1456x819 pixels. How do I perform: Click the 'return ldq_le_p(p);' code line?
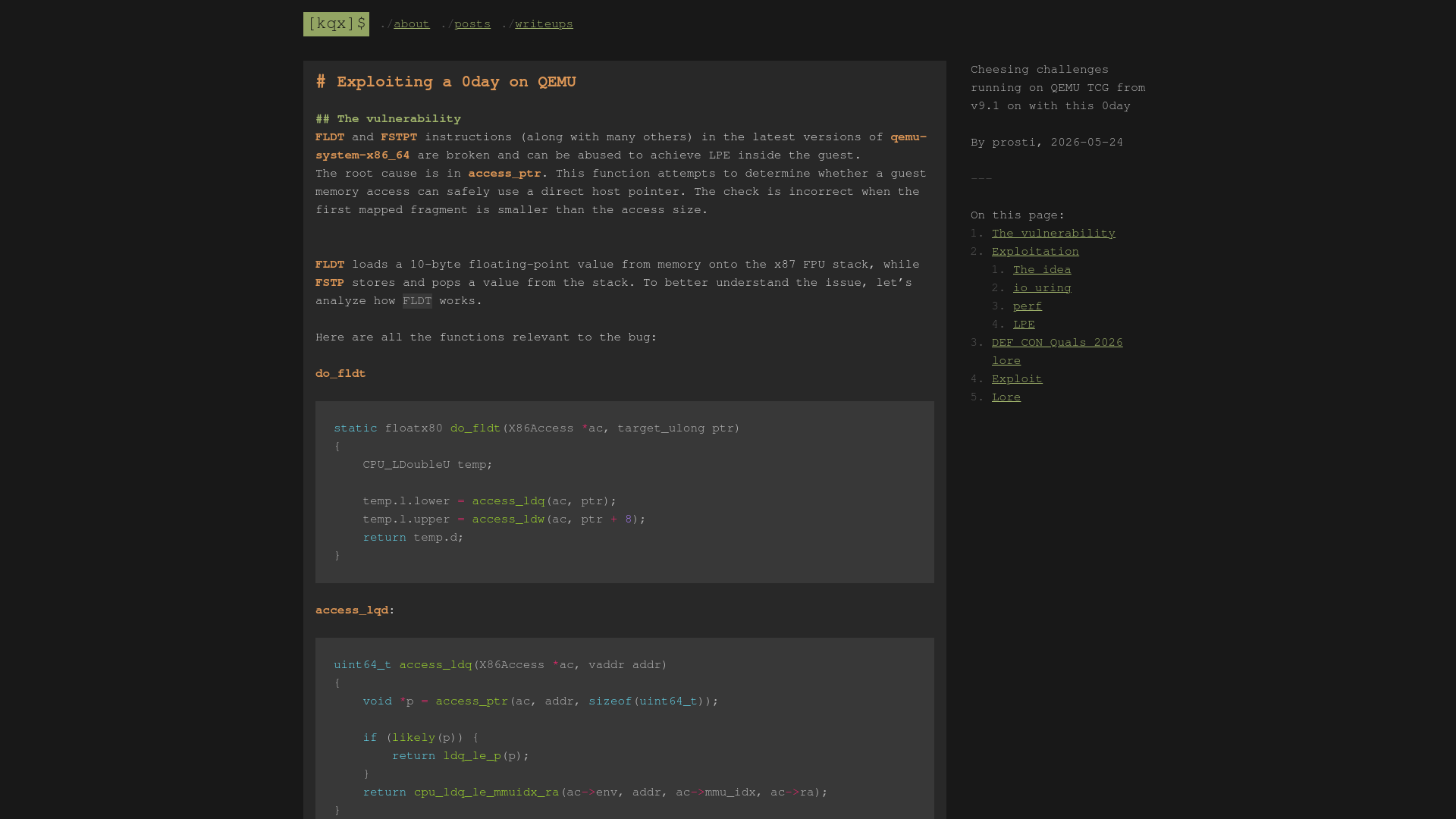[460, 756]
